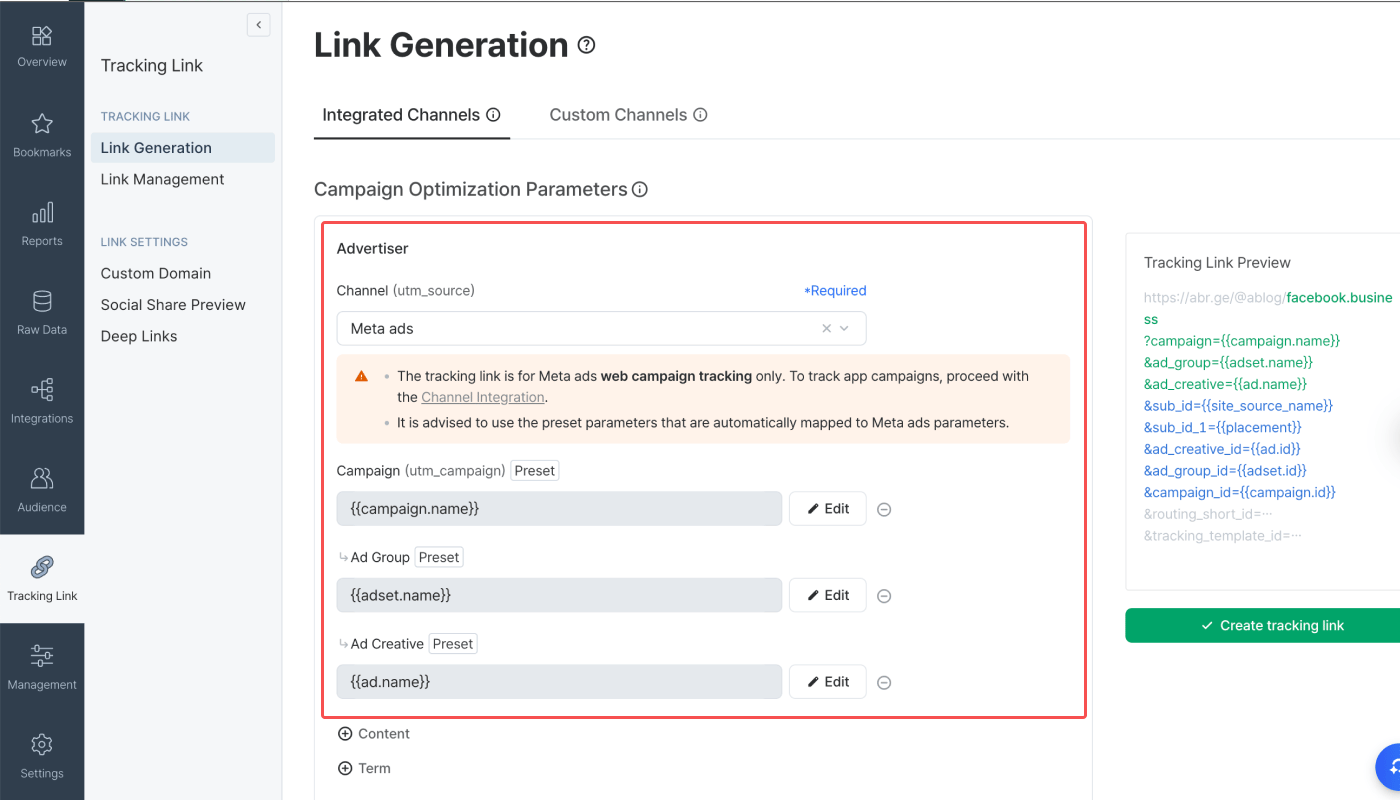
Task: Open Integrations icon in sidebar
Action: click(42, 390)
